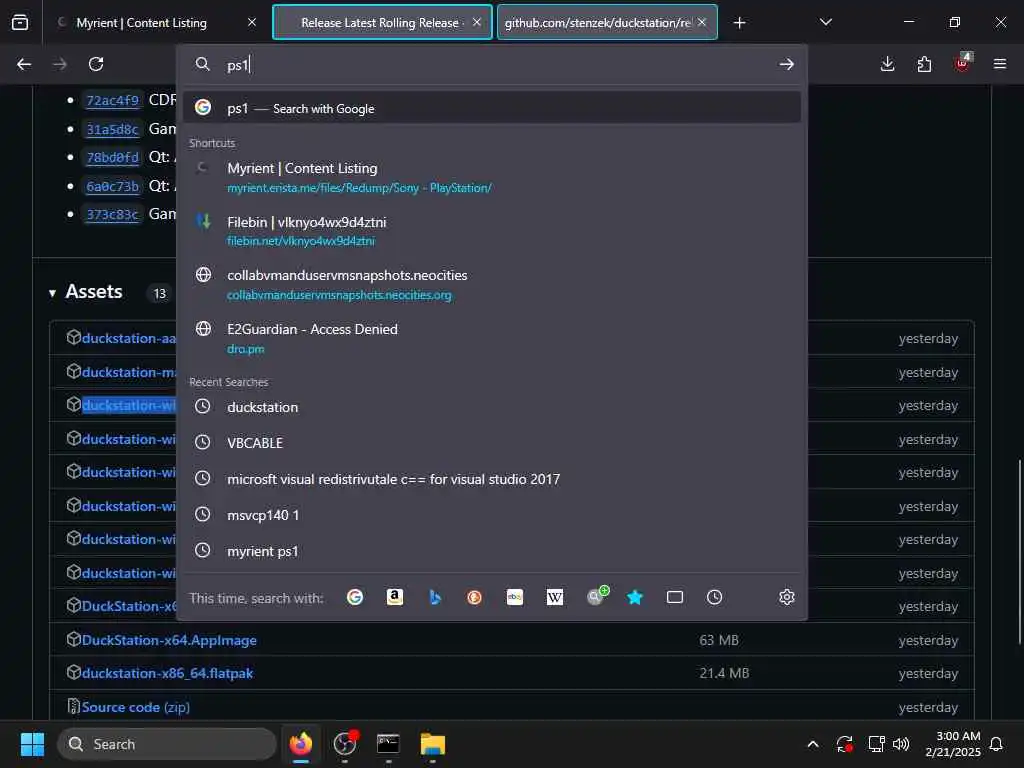Select recent search 'duckstation'
The image size is (1024, 768).
click(x=492, y=407)
